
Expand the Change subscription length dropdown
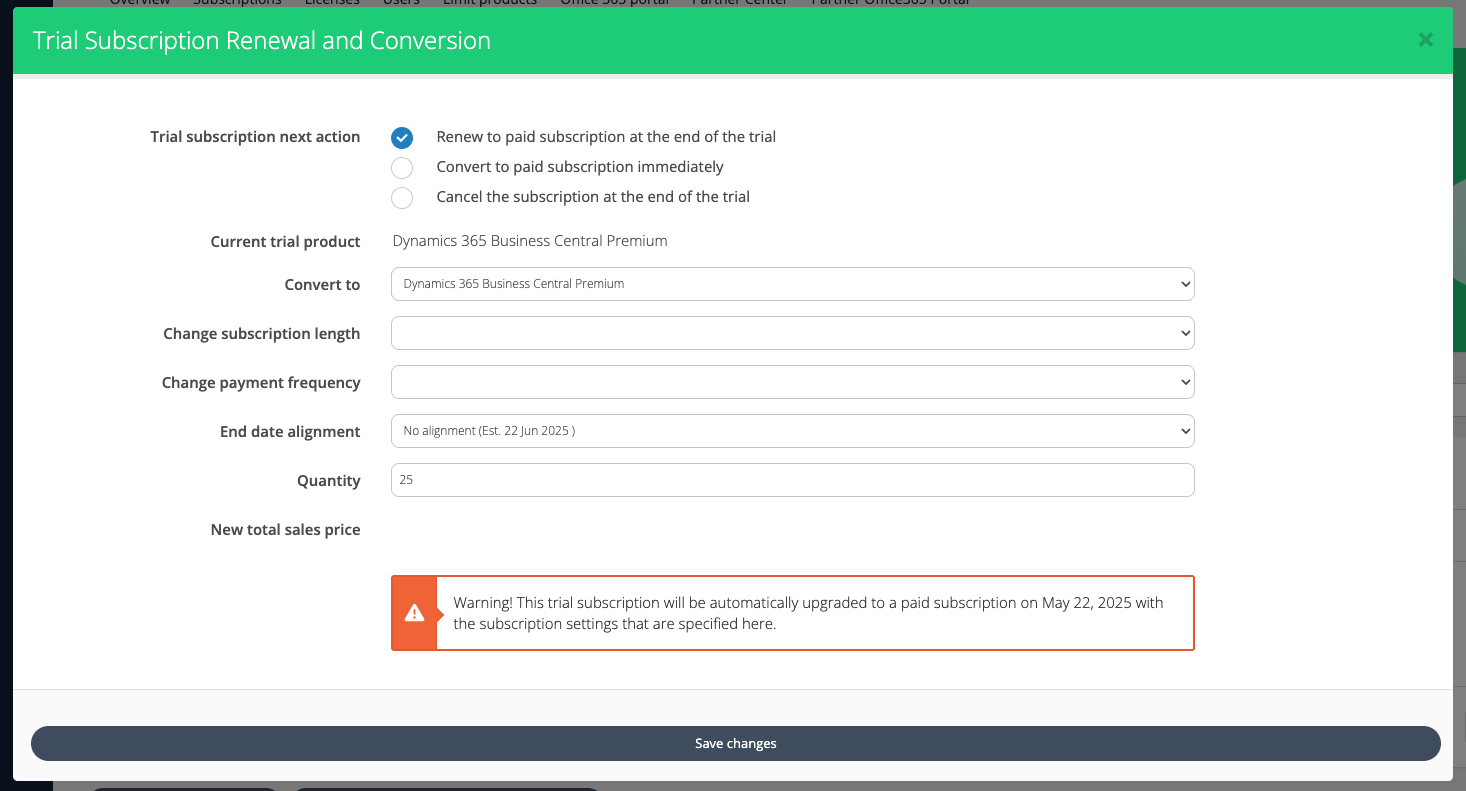(792, 333)
